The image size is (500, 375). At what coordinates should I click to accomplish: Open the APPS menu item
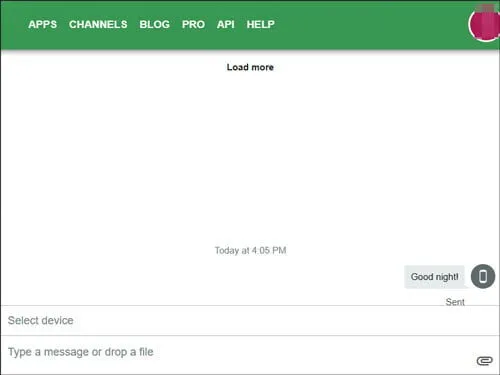point(42,24)
